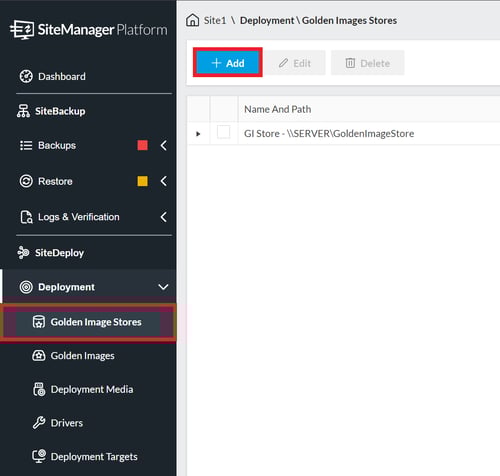Click the red Backups status square
The width and height of the screenshot is (500, 476).
click(143, 145)
